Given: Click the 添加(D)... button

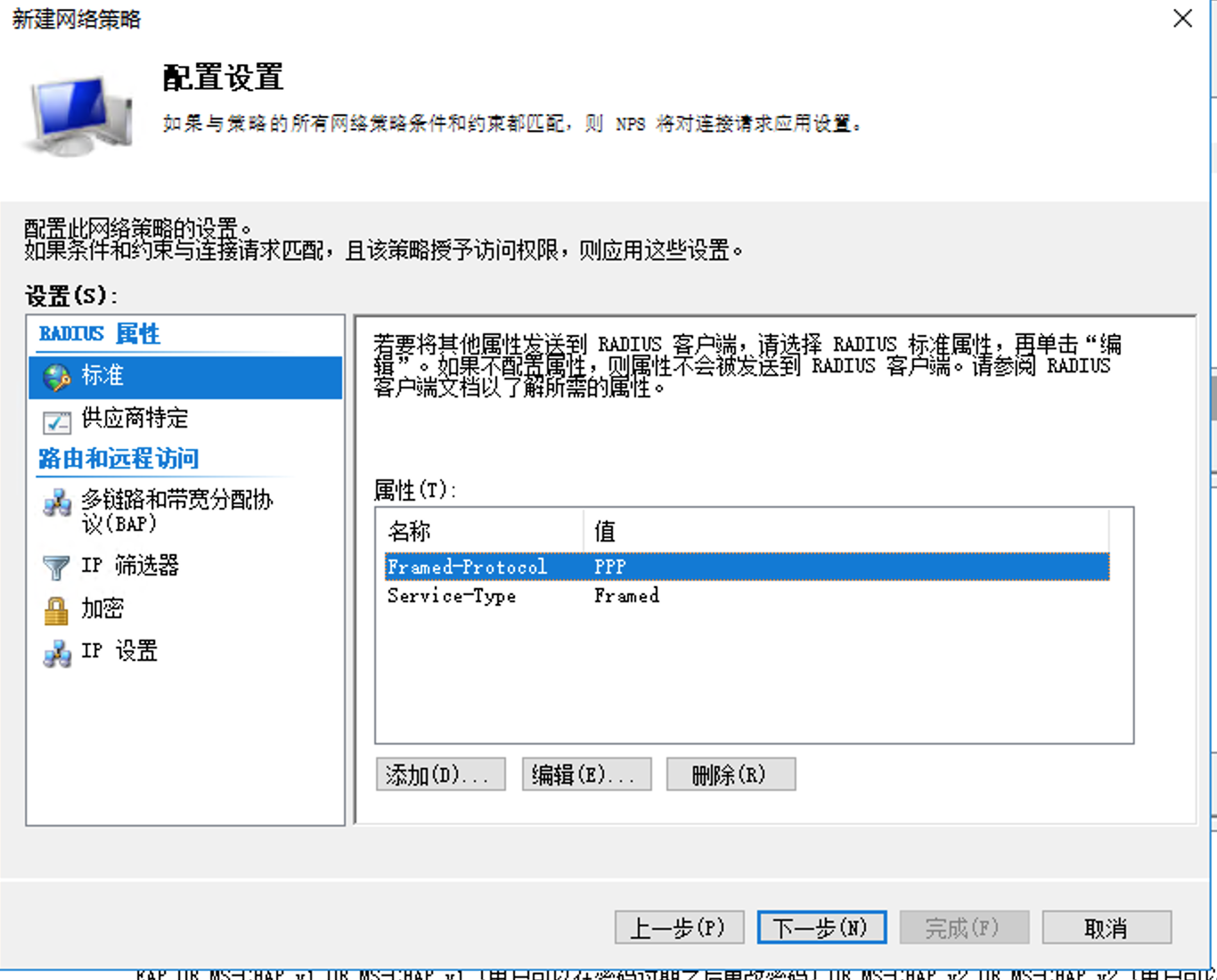Looking at the screenshot, I should (x=441, y=774).
